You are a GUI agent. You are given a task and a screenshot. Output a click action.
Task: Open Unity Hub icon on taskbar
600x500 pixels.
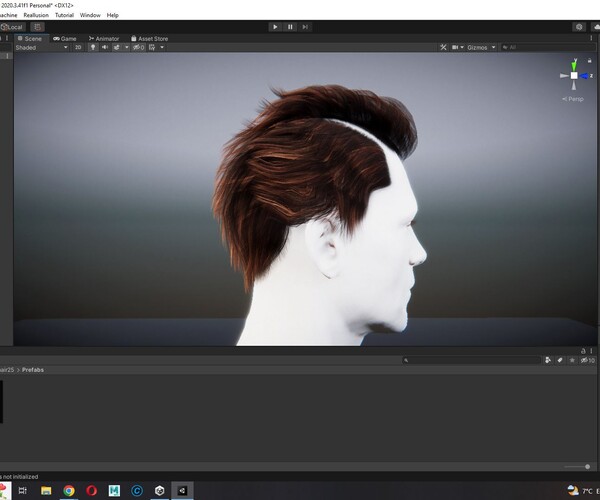pos(160,490)
